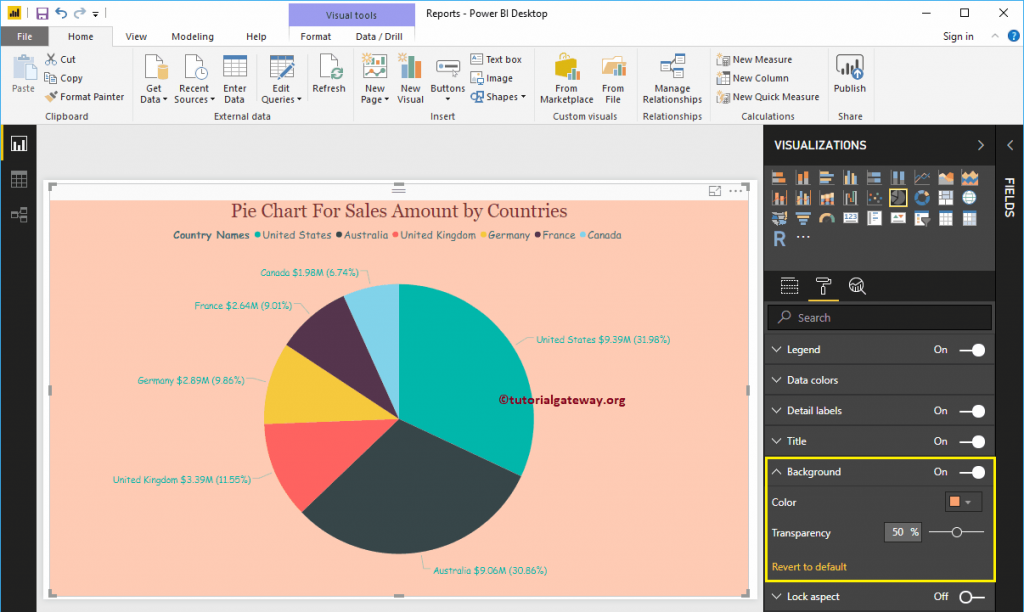
Task: Collapse the Background section
Action: pyautogui.click(x=777, y=471)
